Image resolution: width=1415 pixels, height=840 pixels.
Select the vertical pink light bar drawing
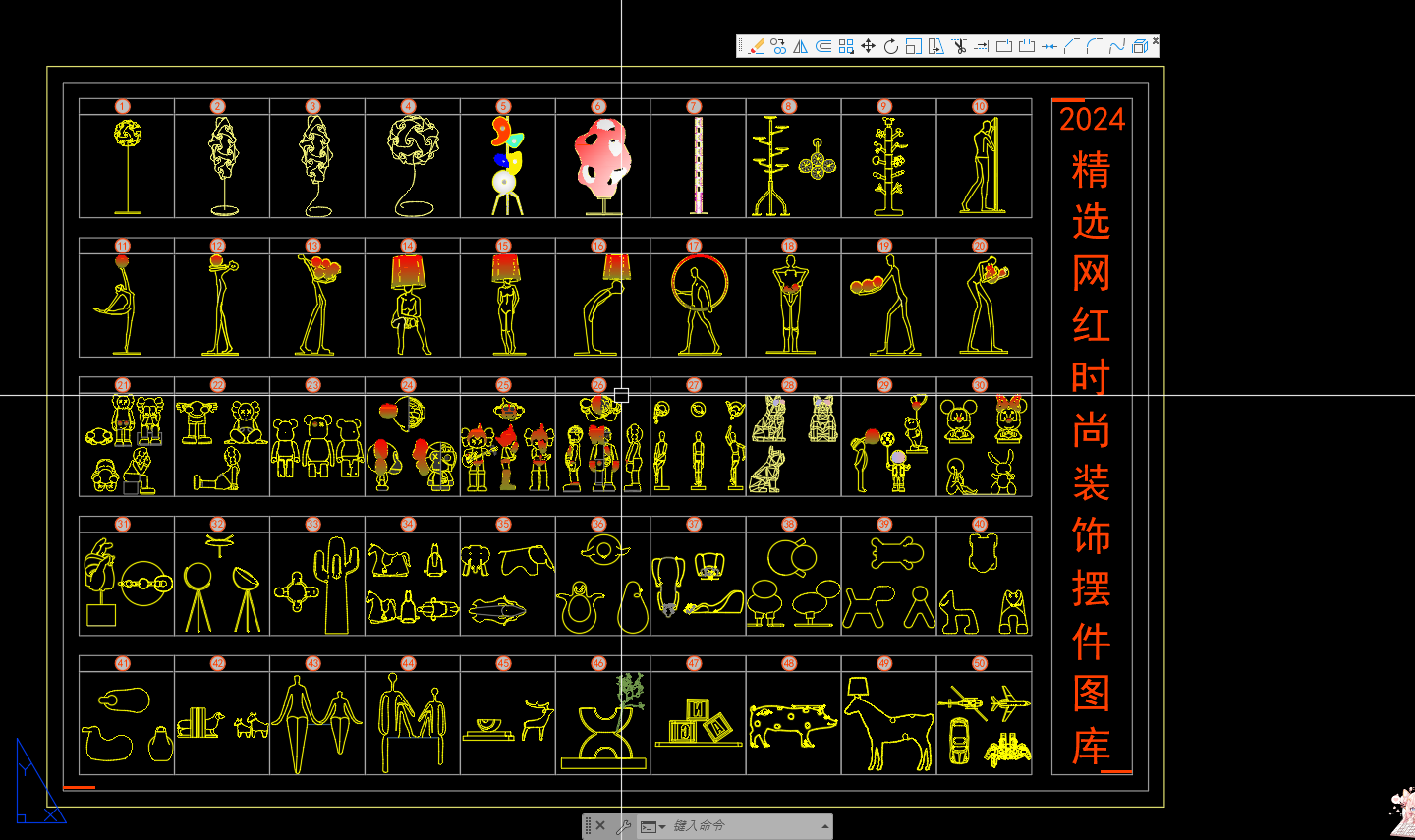point(699,165)
